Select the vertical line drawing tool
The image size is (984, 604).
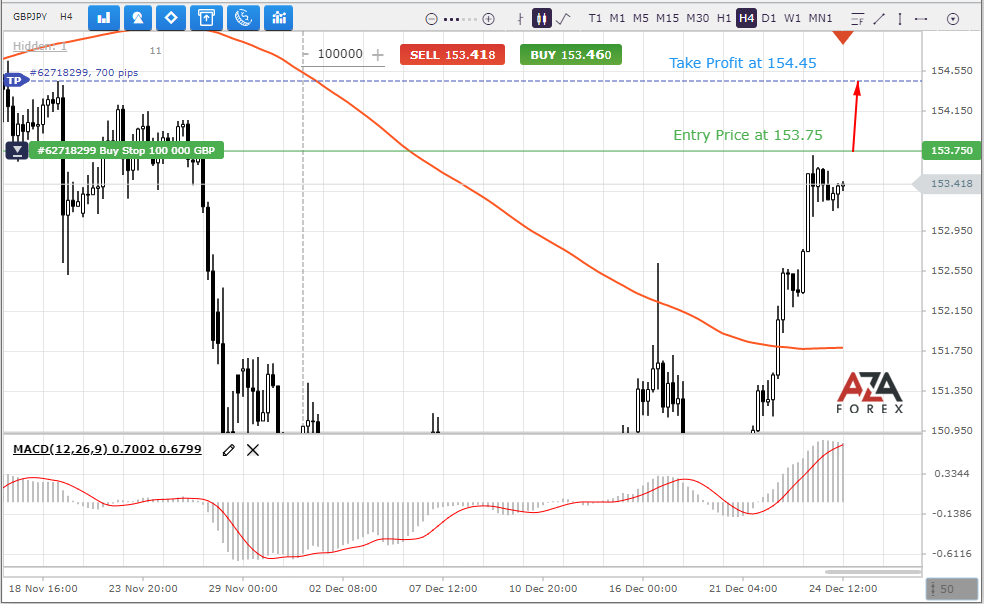(900, 19)
